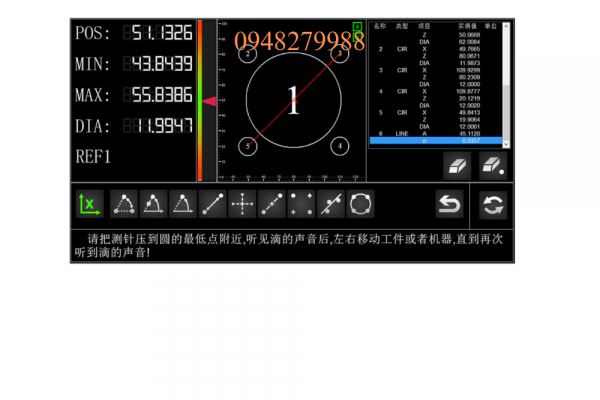Select the three-point dashed triangle arc tool

pos(124,204)
